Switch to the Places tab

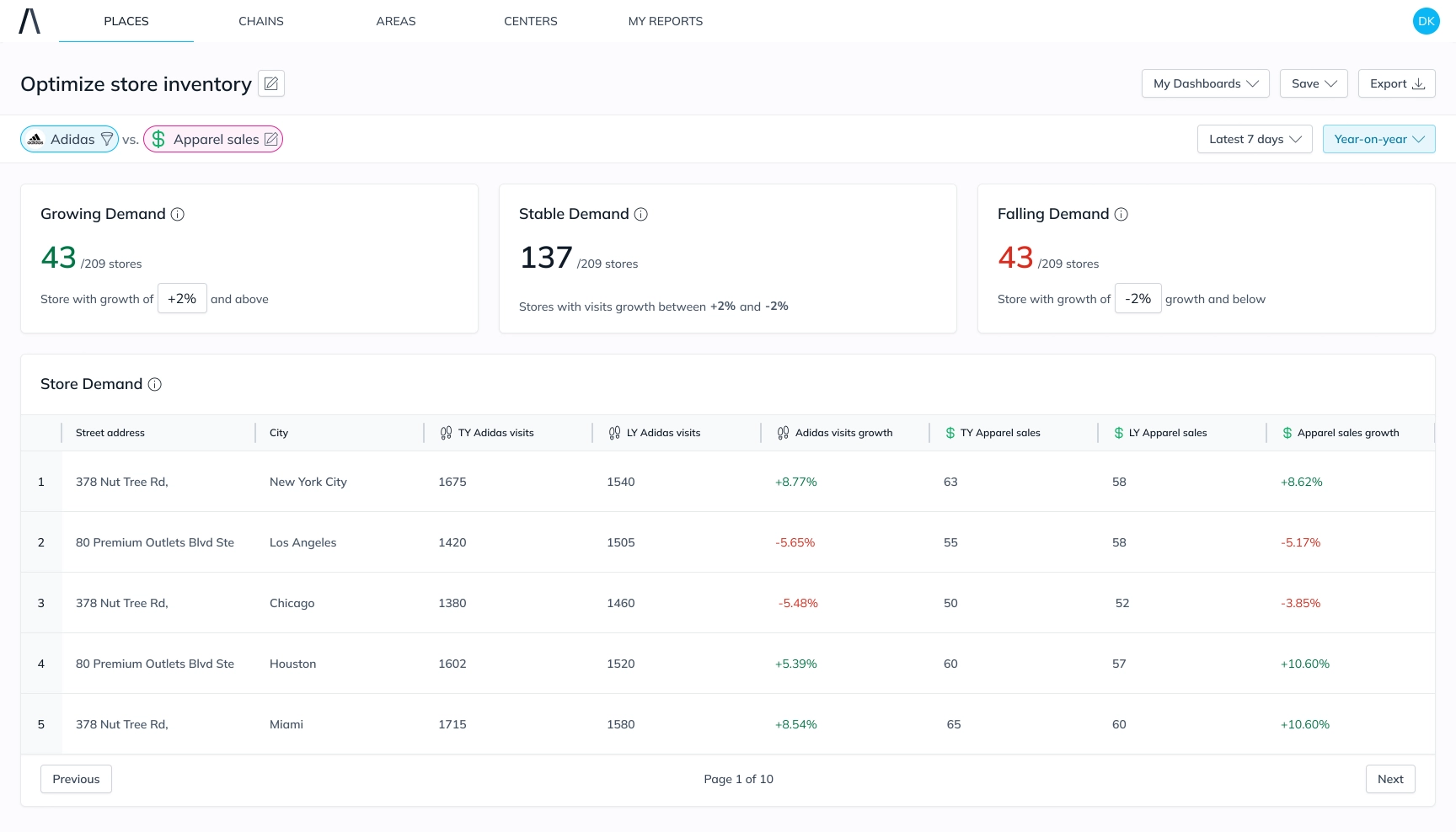point(126,21)
